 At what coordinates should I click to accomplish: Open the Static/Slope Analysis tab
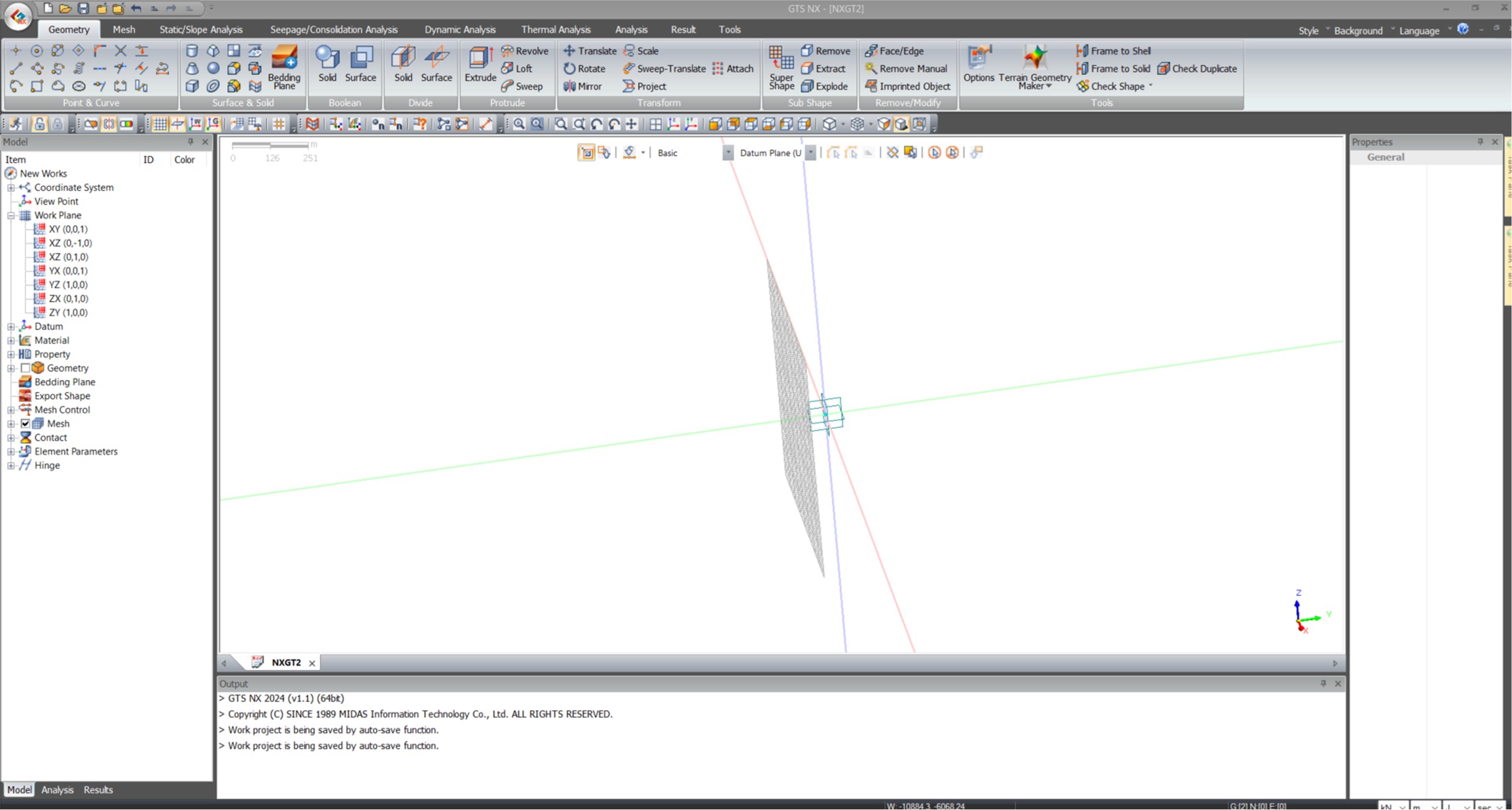(201, 30)
